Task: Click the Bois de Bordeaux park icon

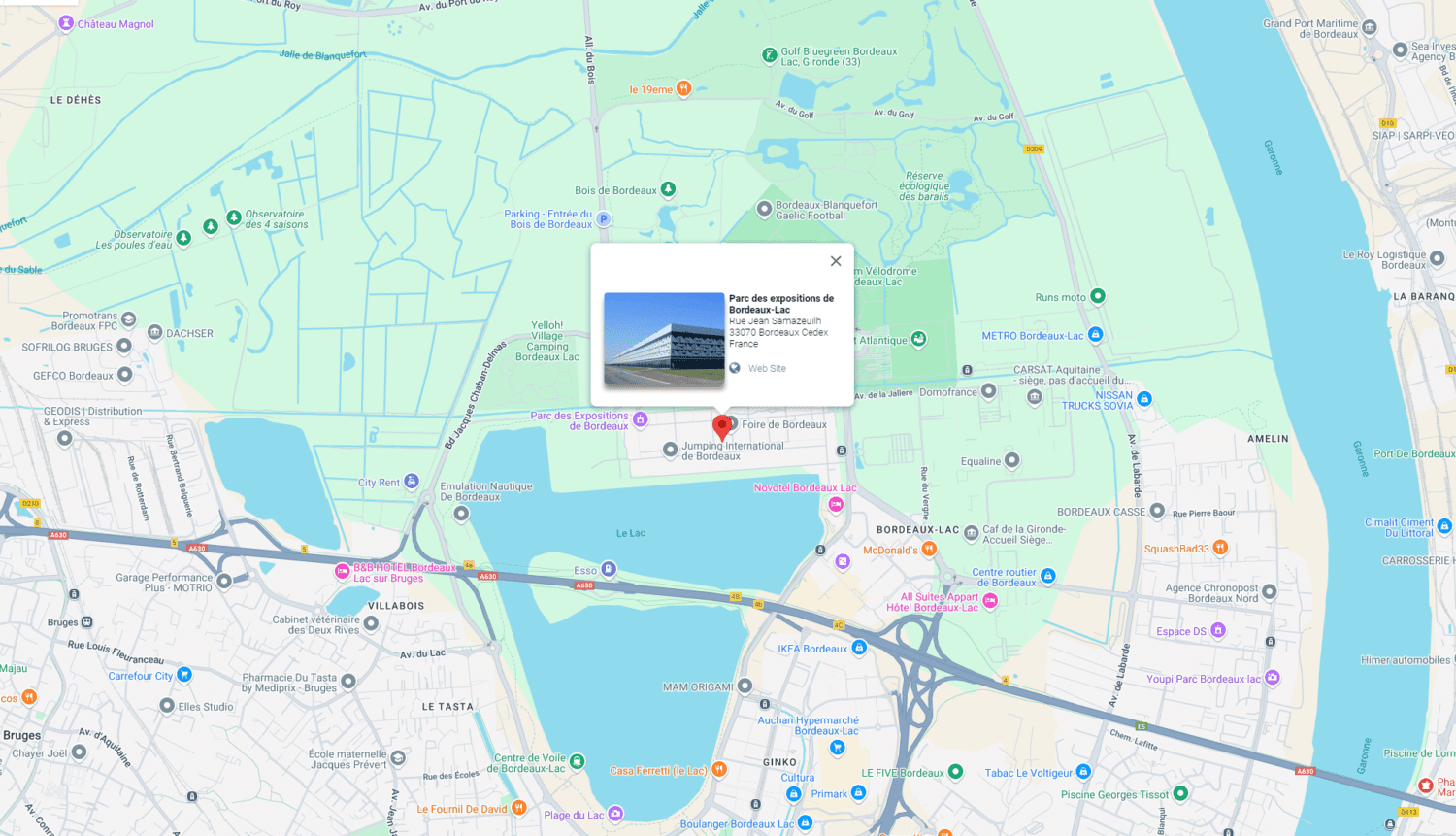Action: click(668, 188)
